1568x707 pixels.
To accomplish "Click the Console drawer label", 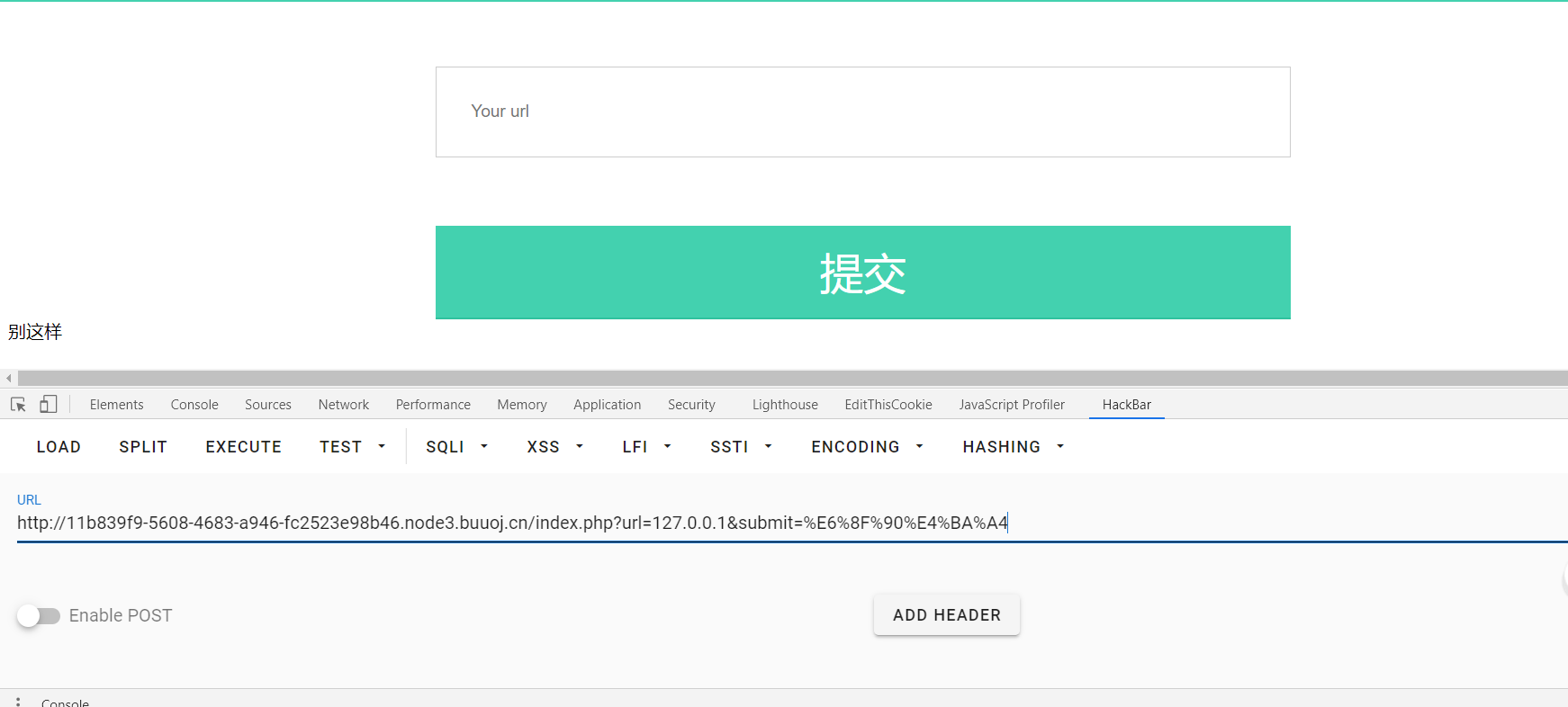I will tap(65, 703).
